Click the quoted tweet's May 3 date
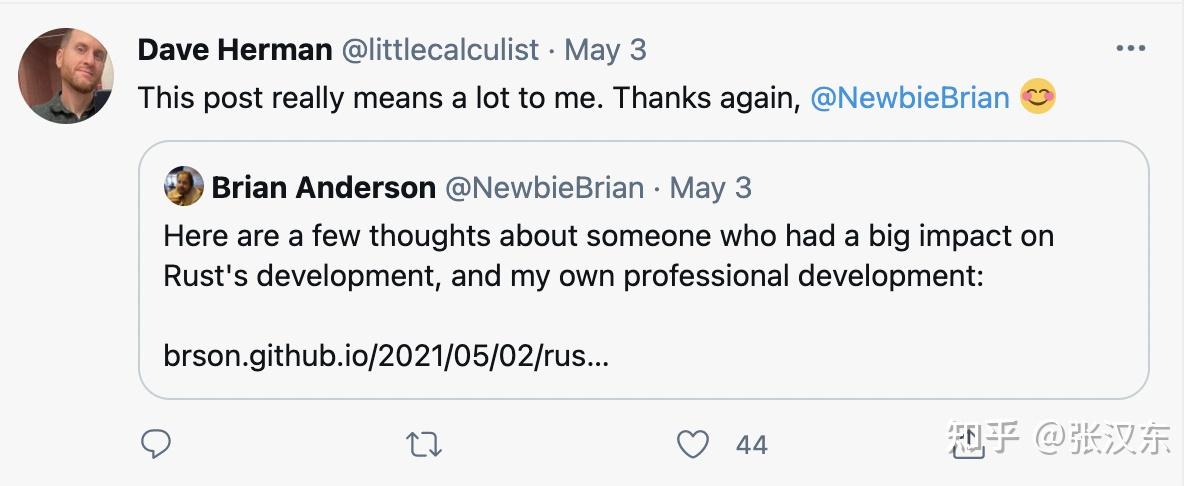Image resolution: width=1202 pixels, height=486 pixels. (x=710, y=187)
